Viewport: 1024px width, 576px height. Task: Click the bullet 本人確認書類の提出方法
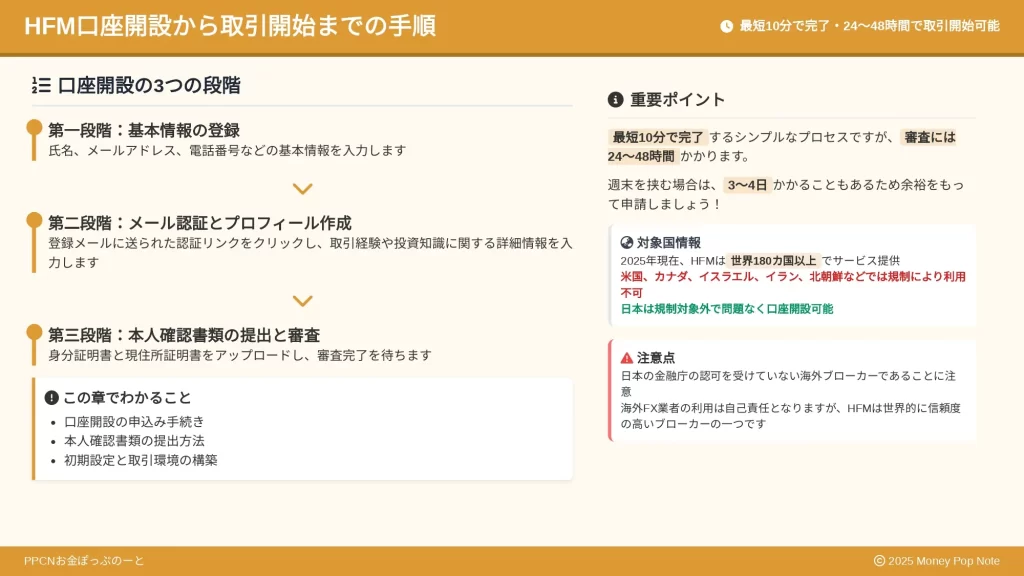click(135, 441)
